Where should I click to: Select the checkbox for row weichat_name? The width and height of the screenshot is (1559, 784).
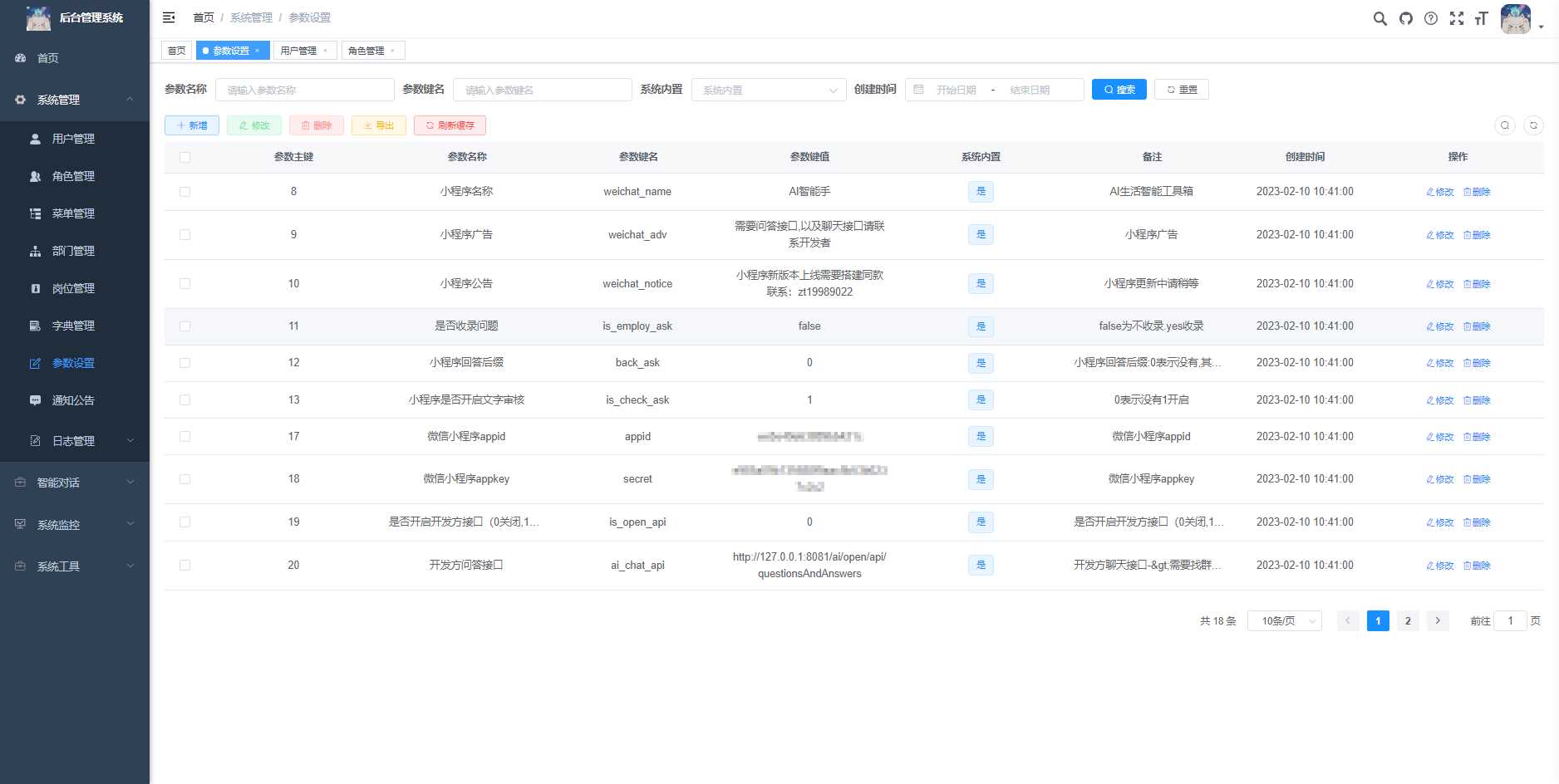(184, 191)
